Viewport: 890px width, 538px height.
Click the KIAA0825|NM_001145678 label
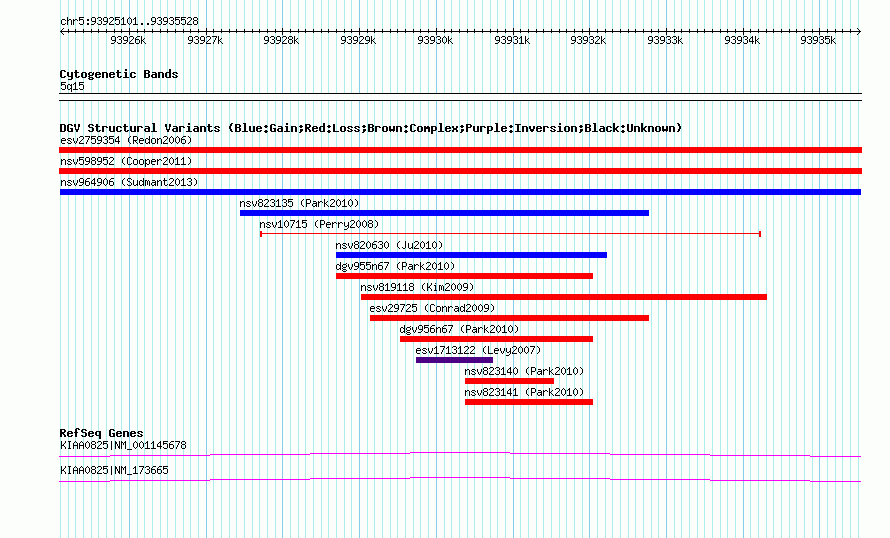123,445
